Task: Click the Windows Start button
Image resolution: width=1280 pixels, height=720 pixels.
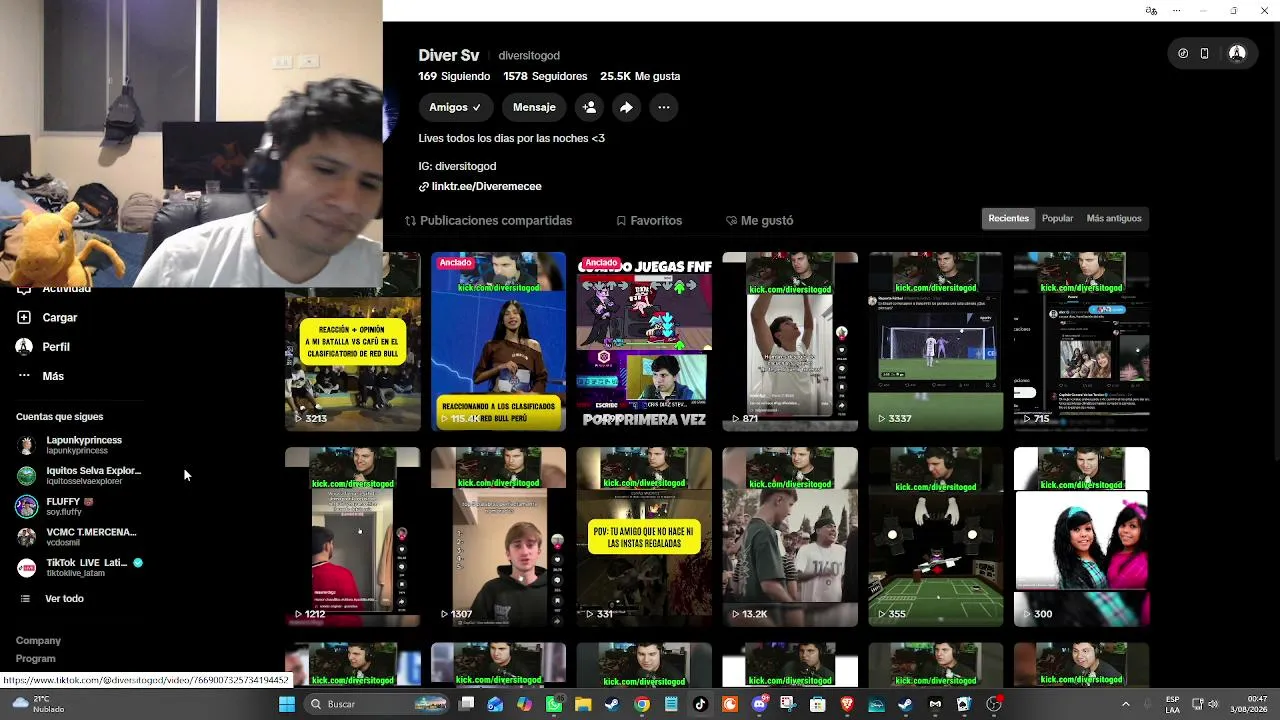Action: coord(287,704)
